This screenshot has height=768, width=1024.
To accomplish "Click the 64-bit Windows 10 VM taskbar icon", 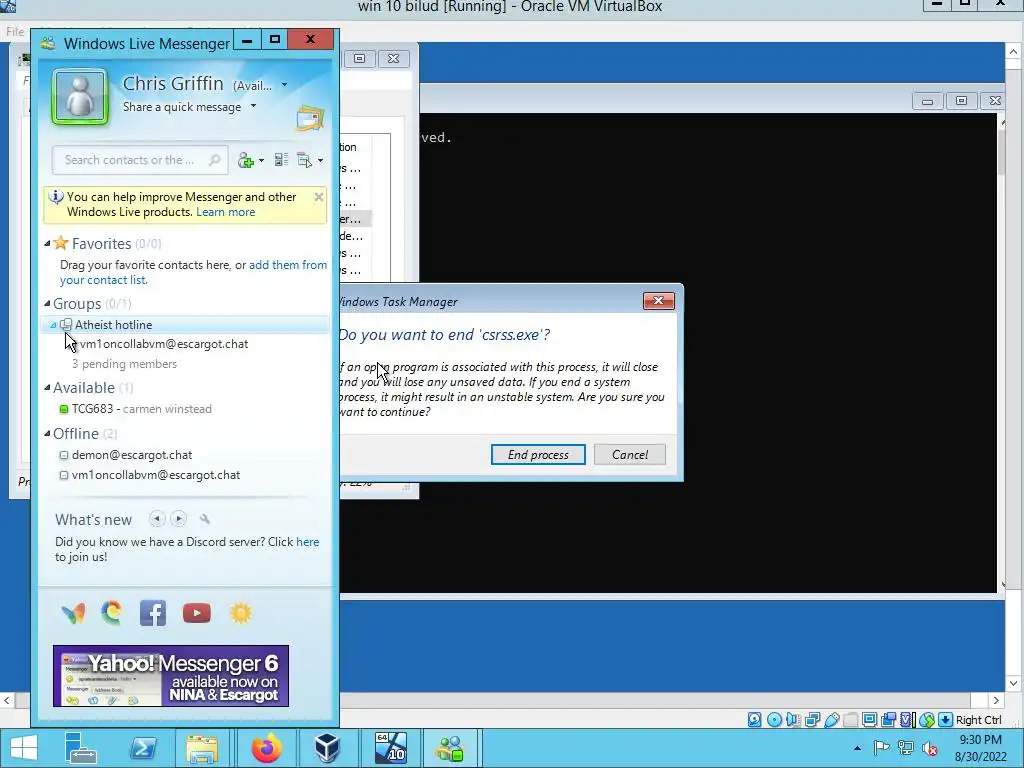I will click(391, 748).
